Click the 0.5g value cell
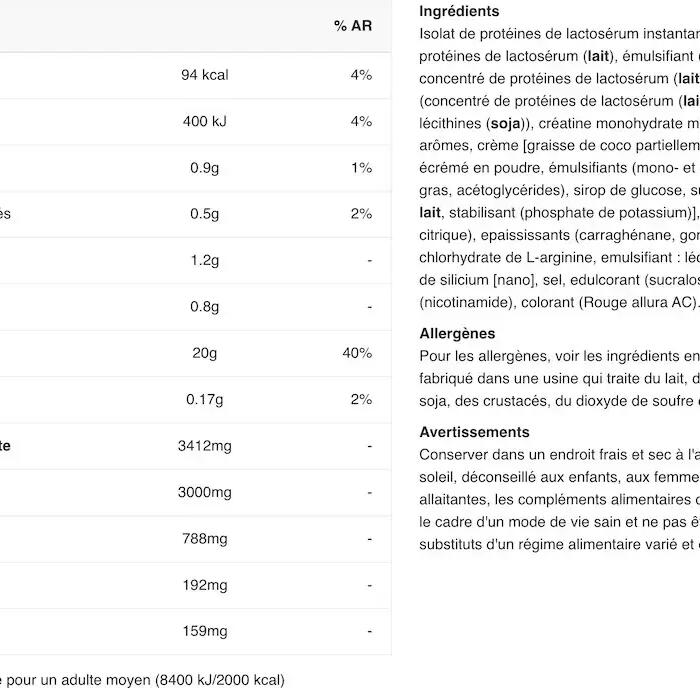Viewport: 700px width, 700px height. tap(204, 214)
